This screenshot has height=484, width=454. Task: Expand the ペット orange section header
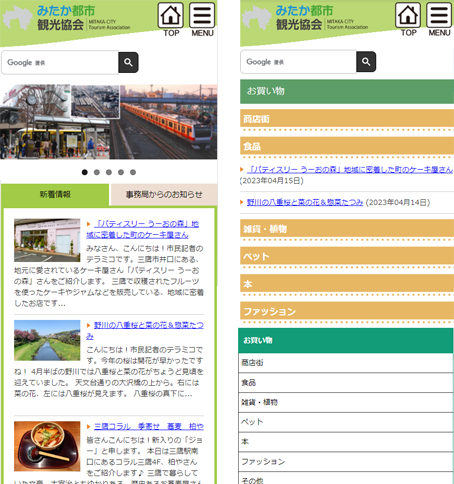pyautogui.click(x=347, y=256)
